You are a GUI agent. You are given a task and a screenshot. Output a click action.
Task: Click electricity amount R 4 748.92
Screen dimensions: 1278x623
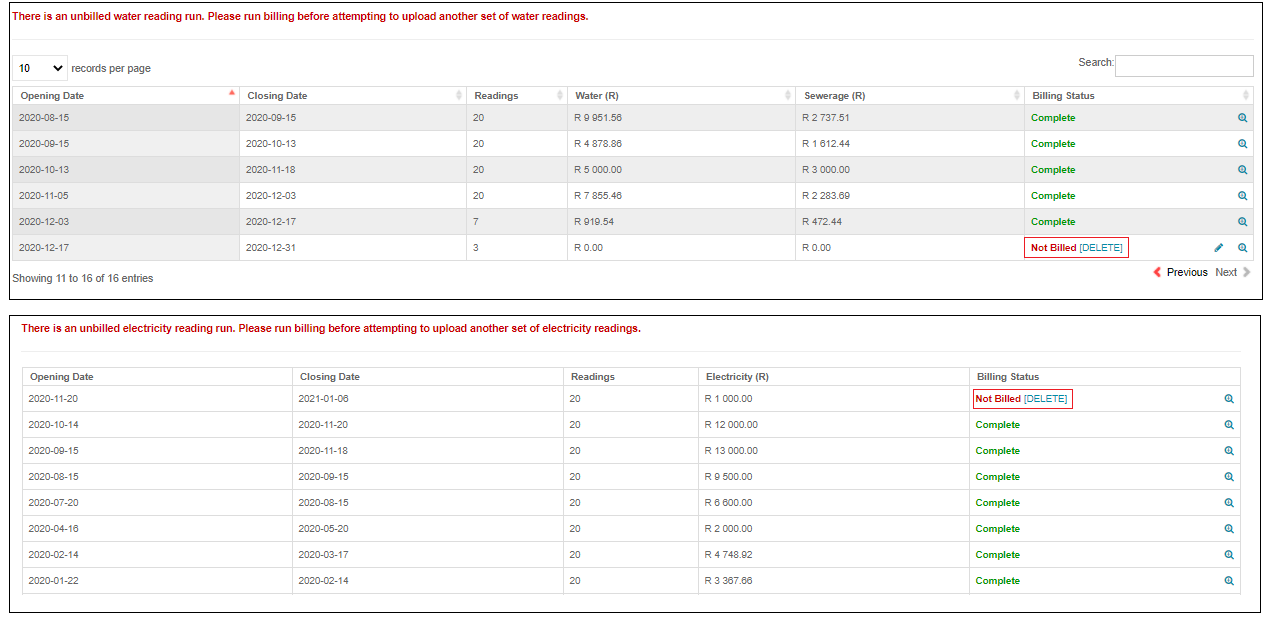(x=729, y=555)
